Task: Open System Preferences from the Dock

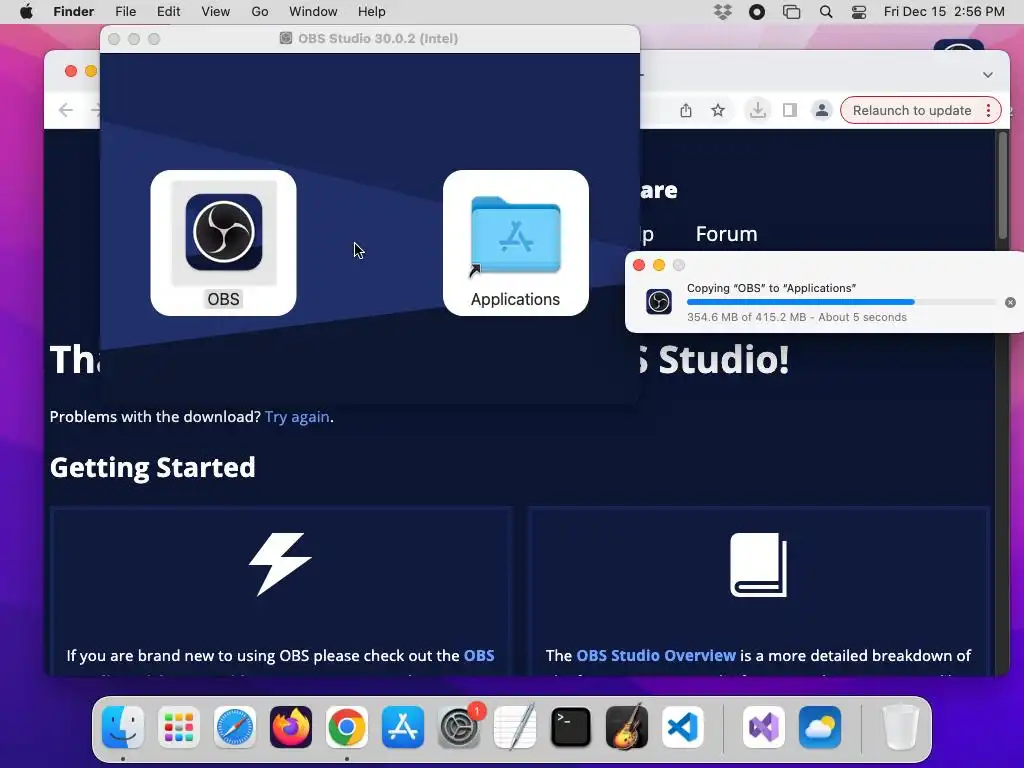Action: pyautogui.click(x=459, y=727)
